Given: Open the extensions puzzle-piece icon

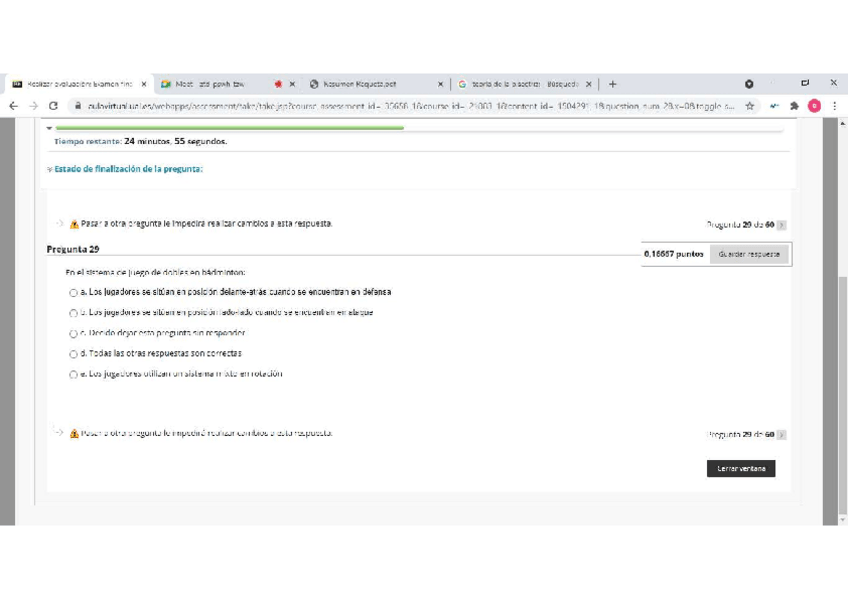Looking at the screenshot, I should (794, 106).
